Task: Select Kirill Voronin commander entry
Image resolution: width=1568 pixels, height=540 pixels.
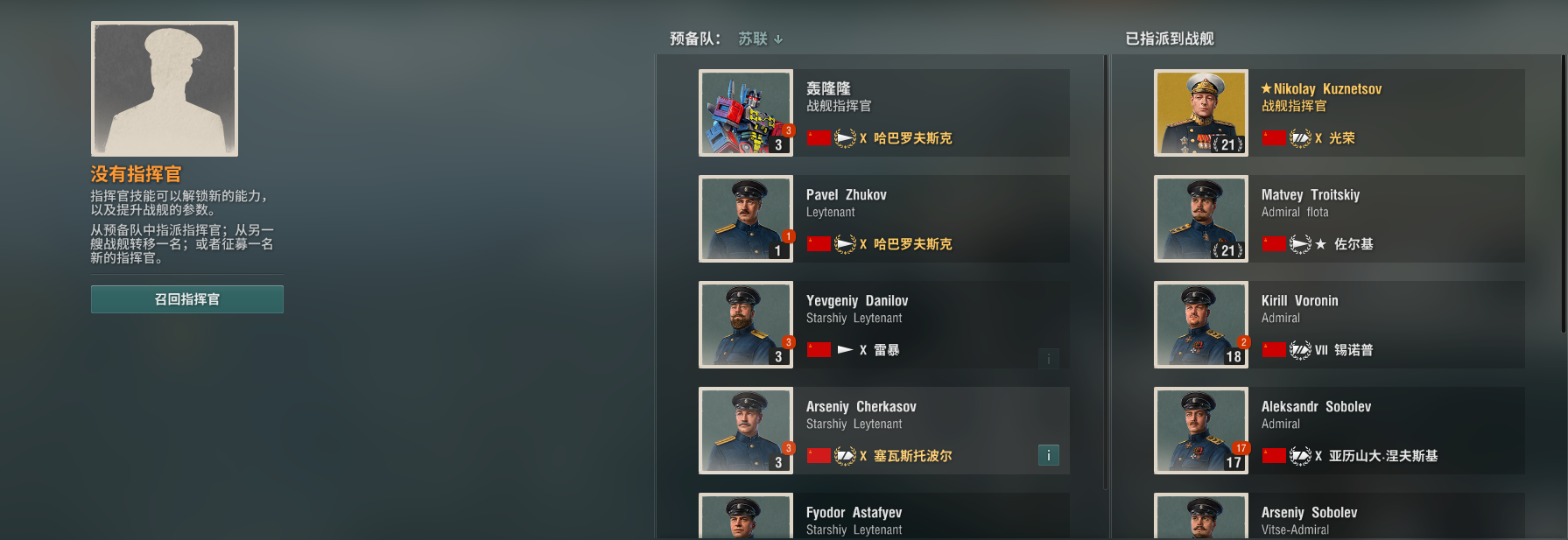Action: click(1339, 325)
